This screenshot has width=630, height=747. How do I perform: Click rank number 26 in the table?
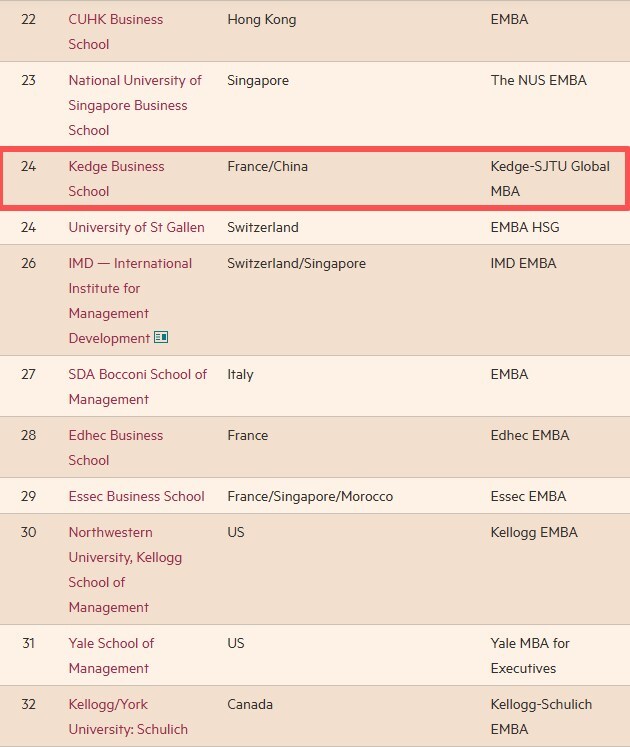point(28,263)
